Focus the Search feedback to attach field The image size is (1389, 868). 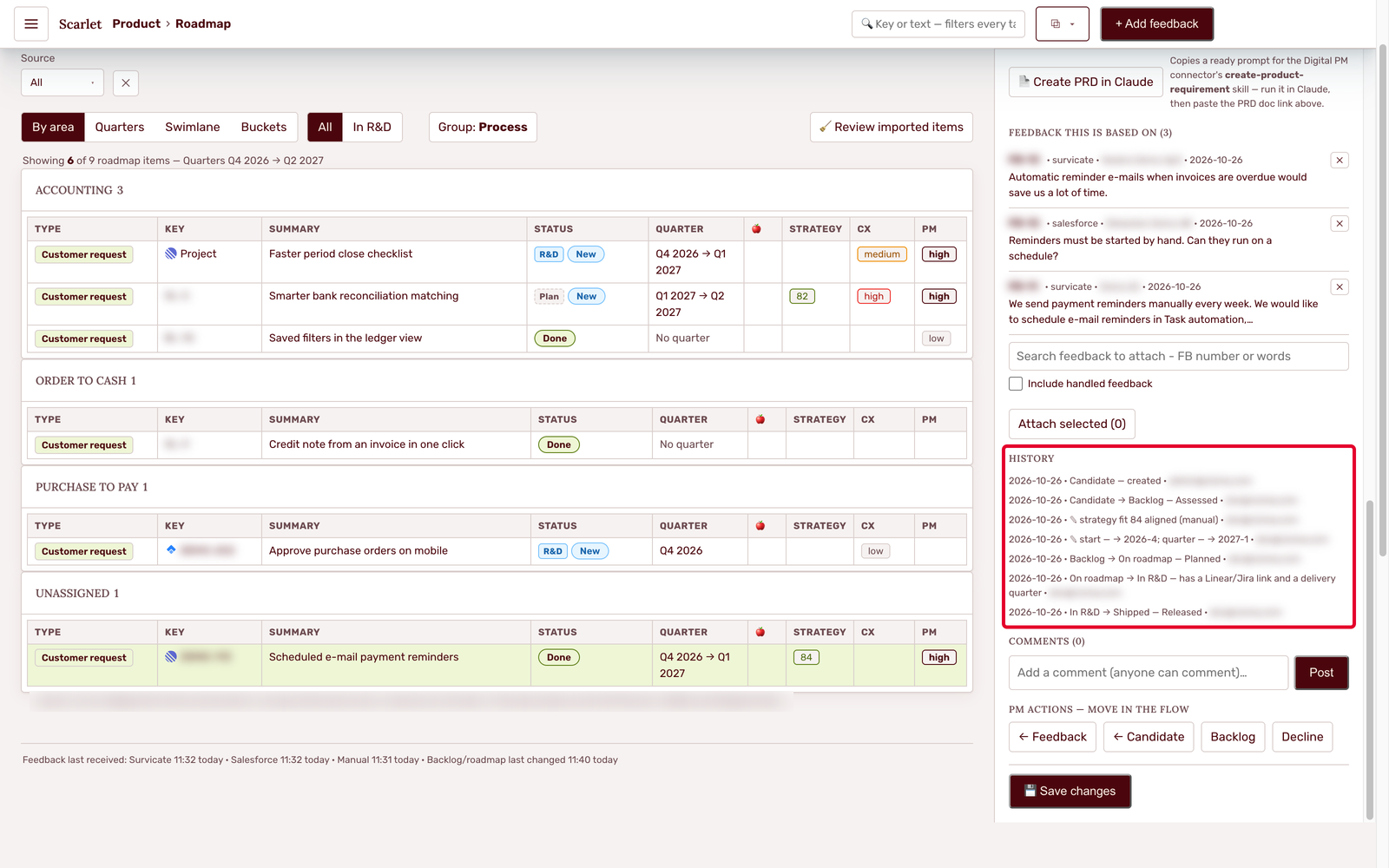point(1178,356)
